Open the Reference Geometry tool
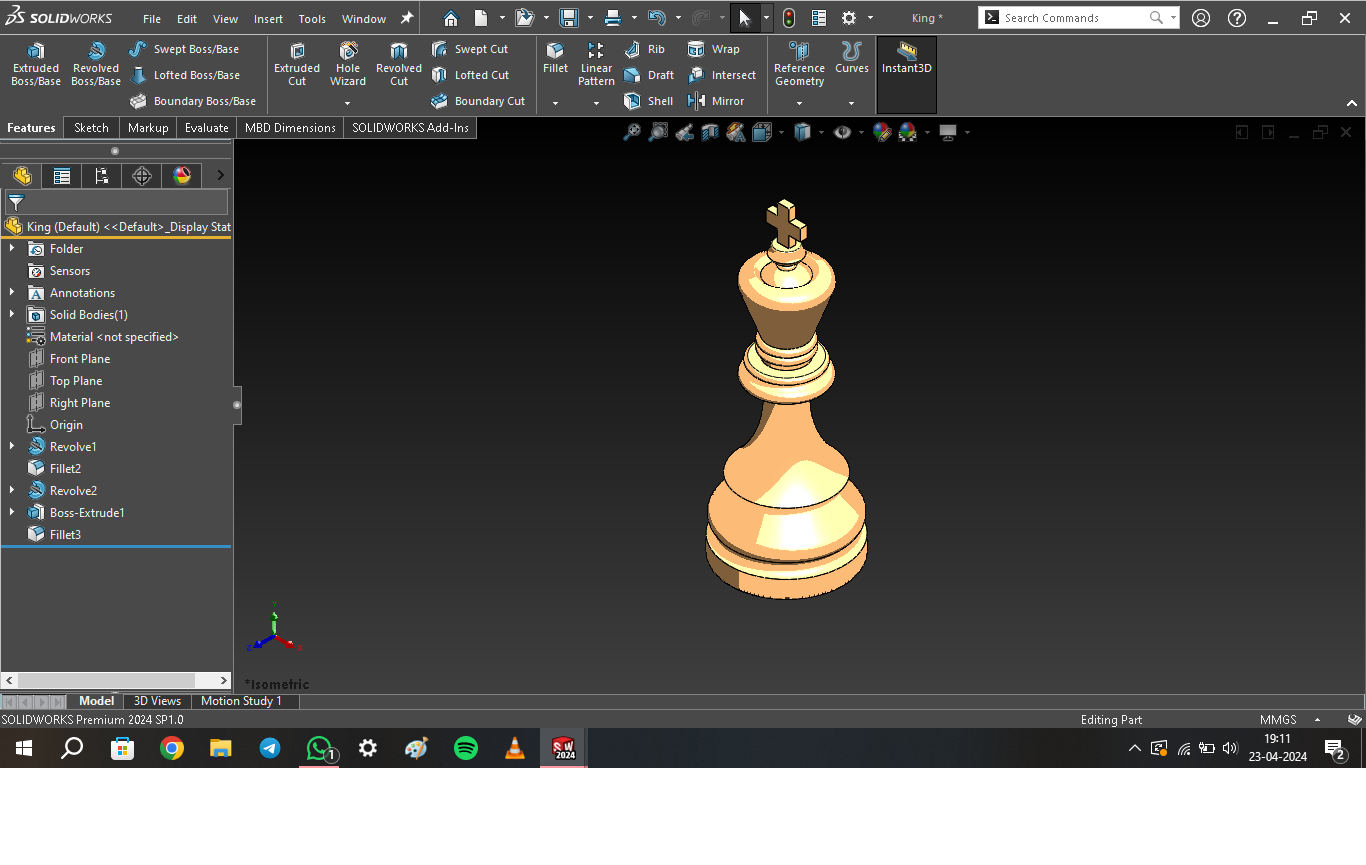The height and width of the screenshot is (865, 1366). tap(799, 65)
